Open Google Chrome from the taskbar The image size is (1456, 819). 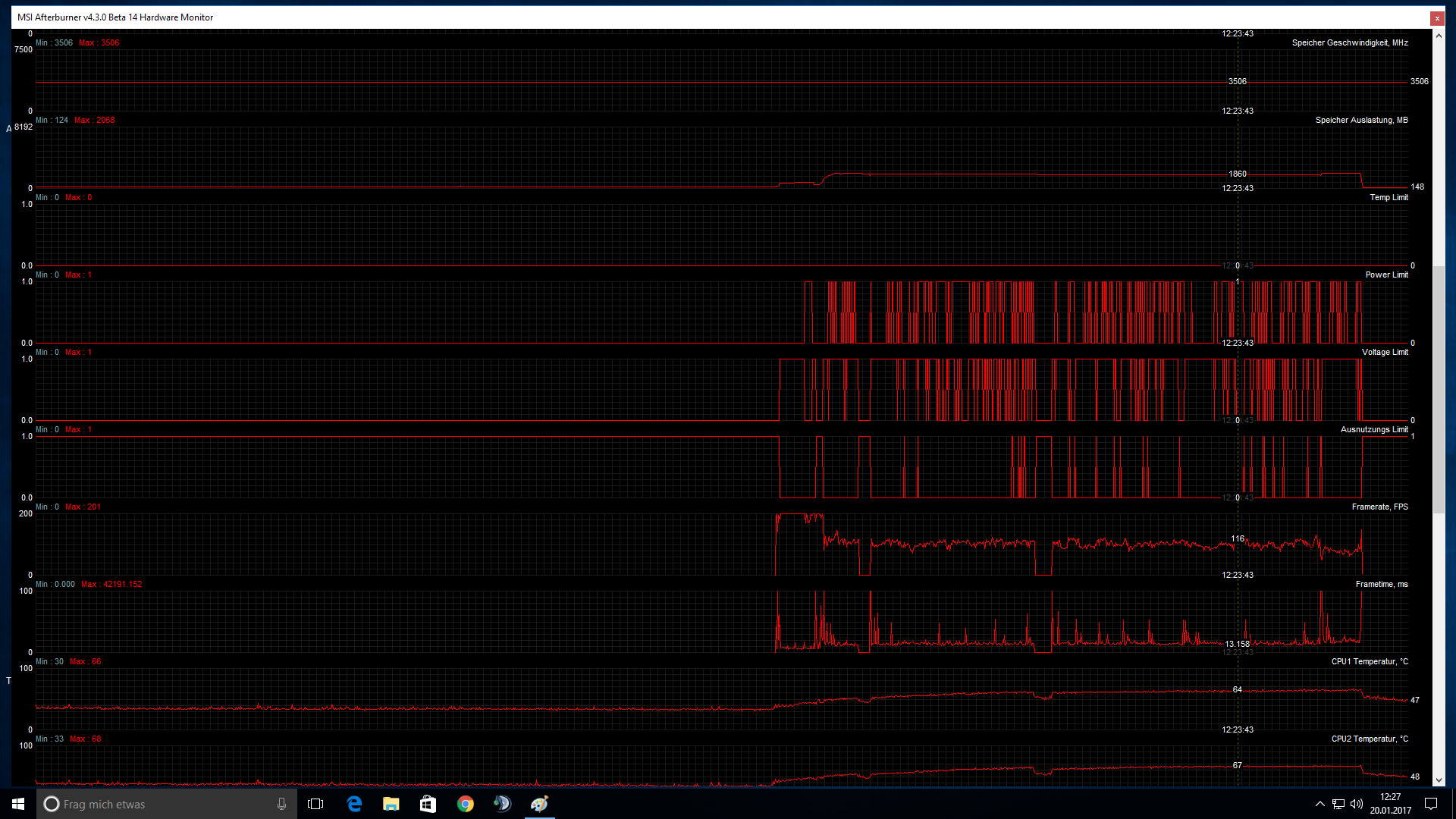click(466, 804)
